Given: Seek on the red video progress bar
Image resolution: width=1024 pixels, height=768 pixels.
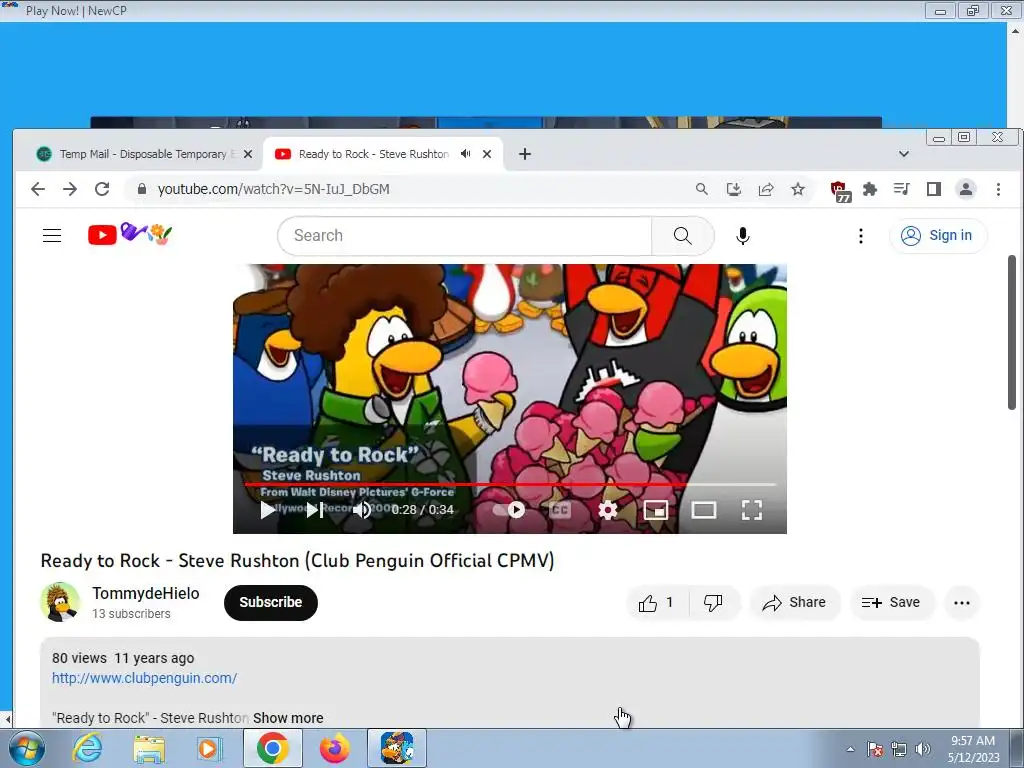Looking at the screenshot, I should pyautogui.click(x=510, y=484).
